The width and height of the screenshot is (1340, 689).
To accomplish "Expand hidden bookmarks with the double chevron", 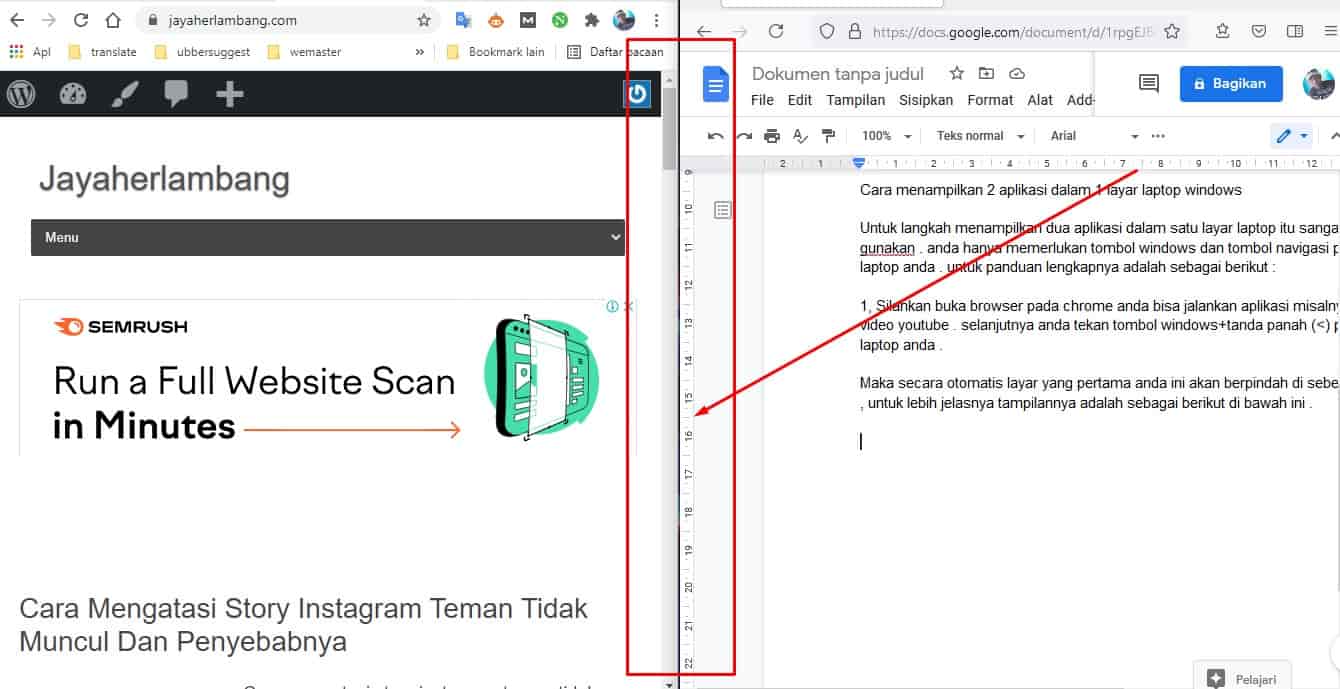I will pyautogui.click(x=419, y=52).
